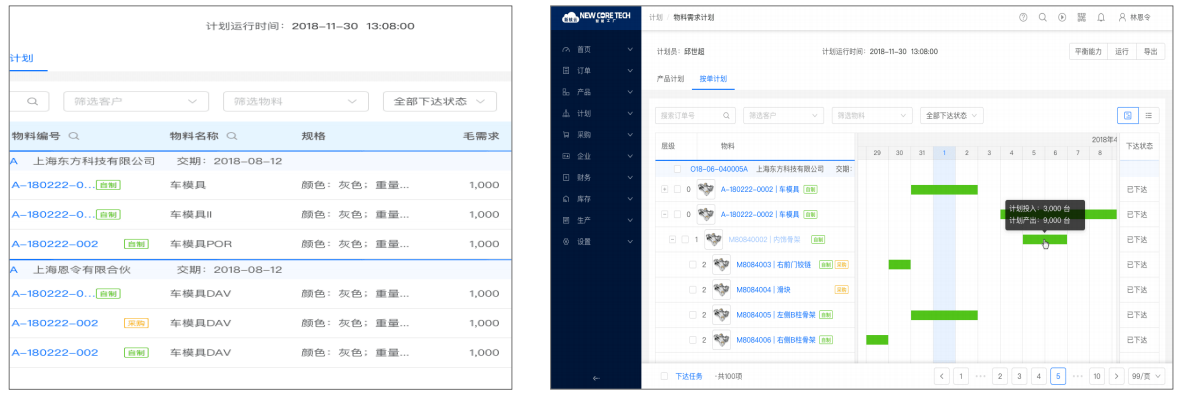Expand the 首页 sidebar chevron

(630, 50)
